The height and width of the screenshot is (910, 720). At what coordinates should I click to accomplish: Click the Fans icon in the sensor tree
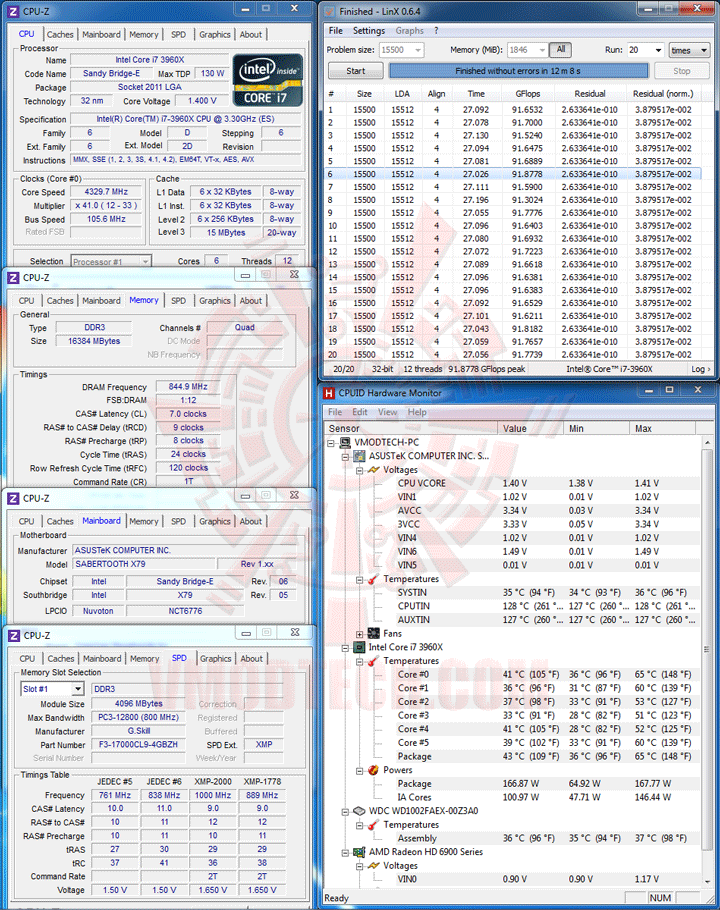(374, 633)
